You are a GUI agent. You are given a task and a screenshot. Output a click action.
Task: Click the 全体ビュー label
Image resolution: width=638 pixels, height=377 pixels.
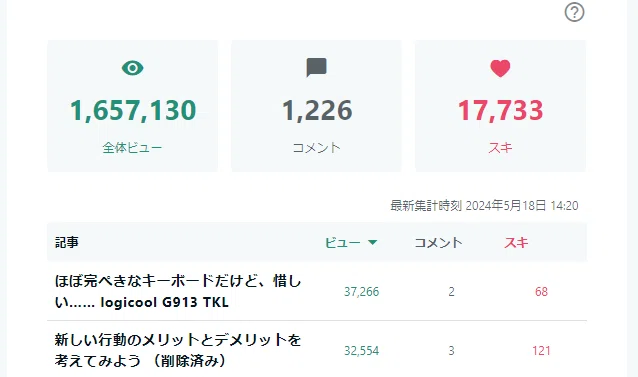(x=132, y=148)
